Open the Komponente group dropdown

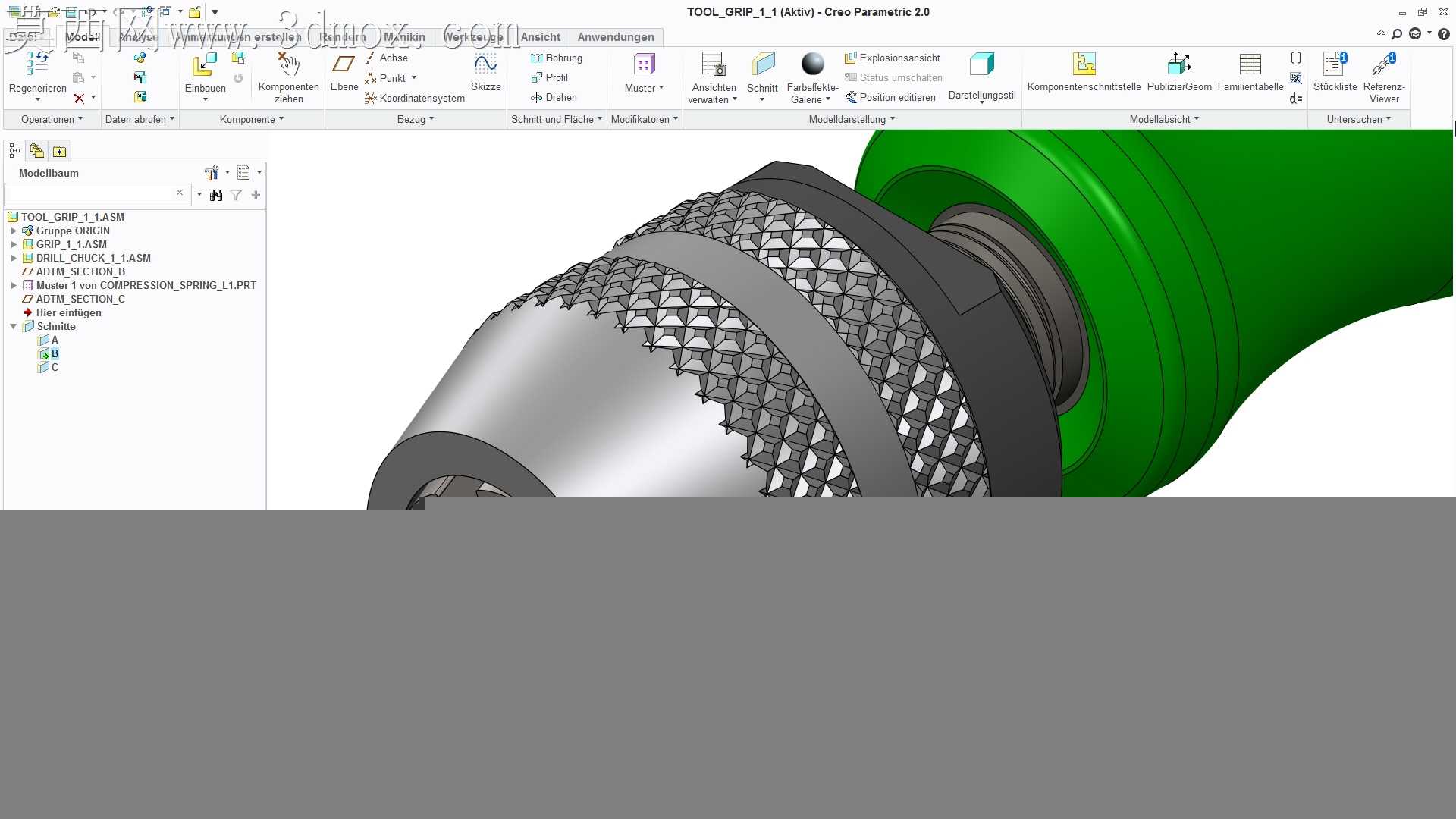[252, 119]
